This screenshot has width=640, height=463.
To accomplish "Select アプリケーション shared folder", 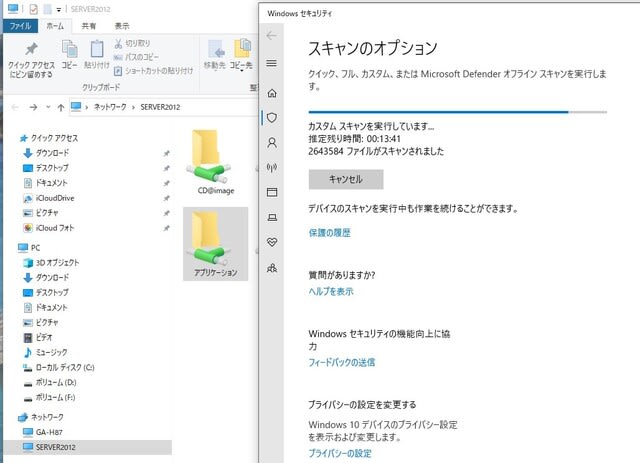I will point(215,244).
